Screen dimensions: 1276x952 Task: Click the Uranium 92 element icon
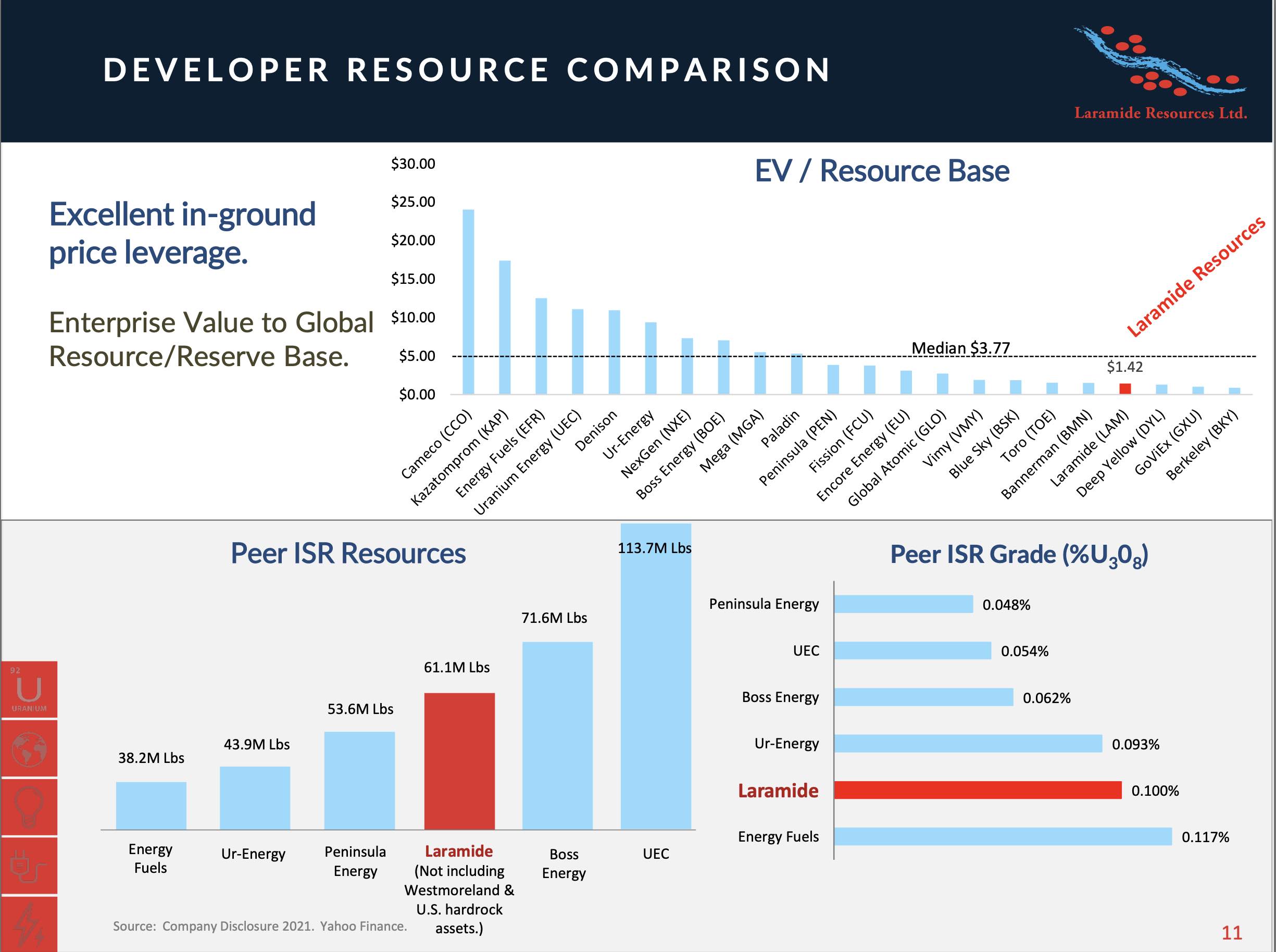(28, 689)
